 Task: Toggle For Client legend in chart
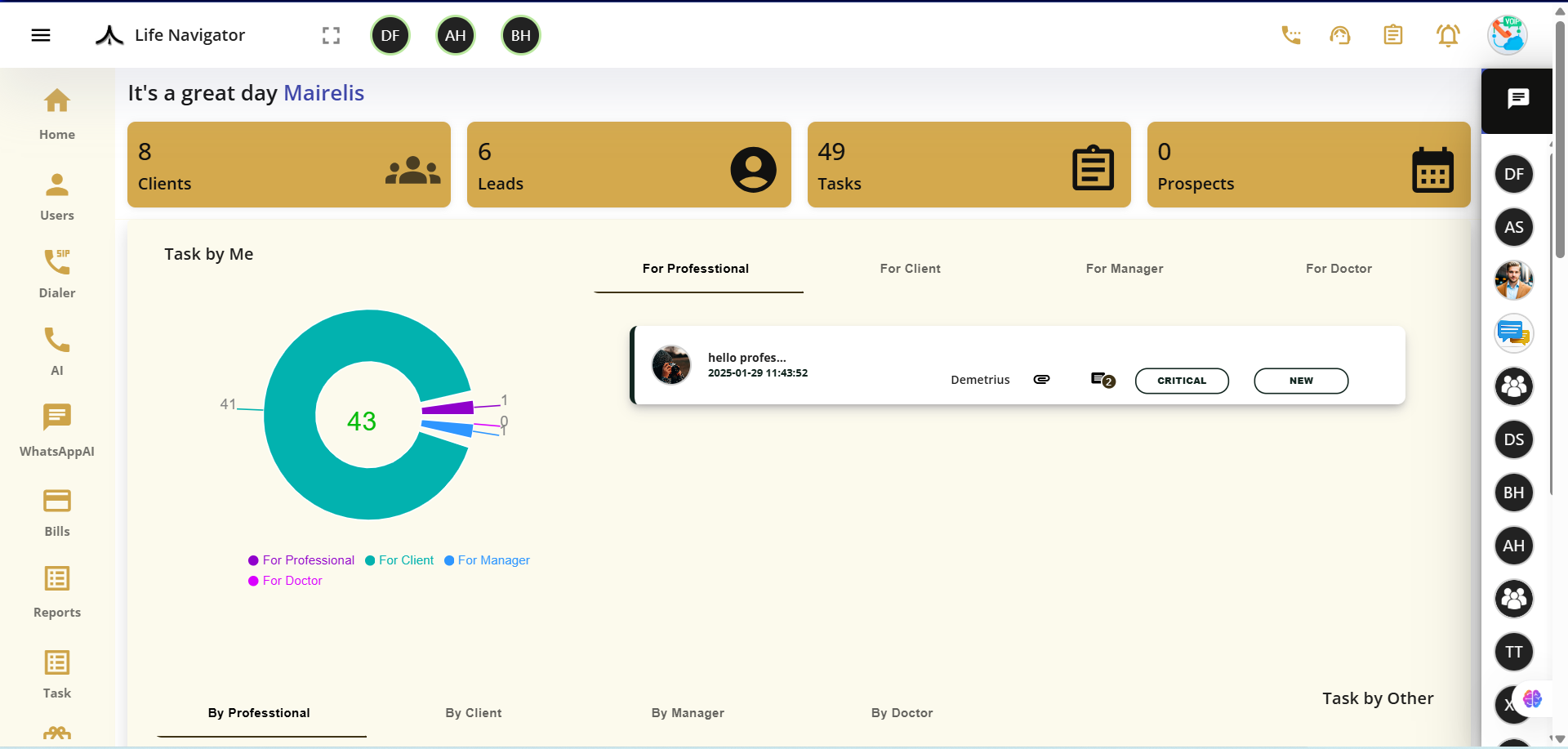click(399, 560)
